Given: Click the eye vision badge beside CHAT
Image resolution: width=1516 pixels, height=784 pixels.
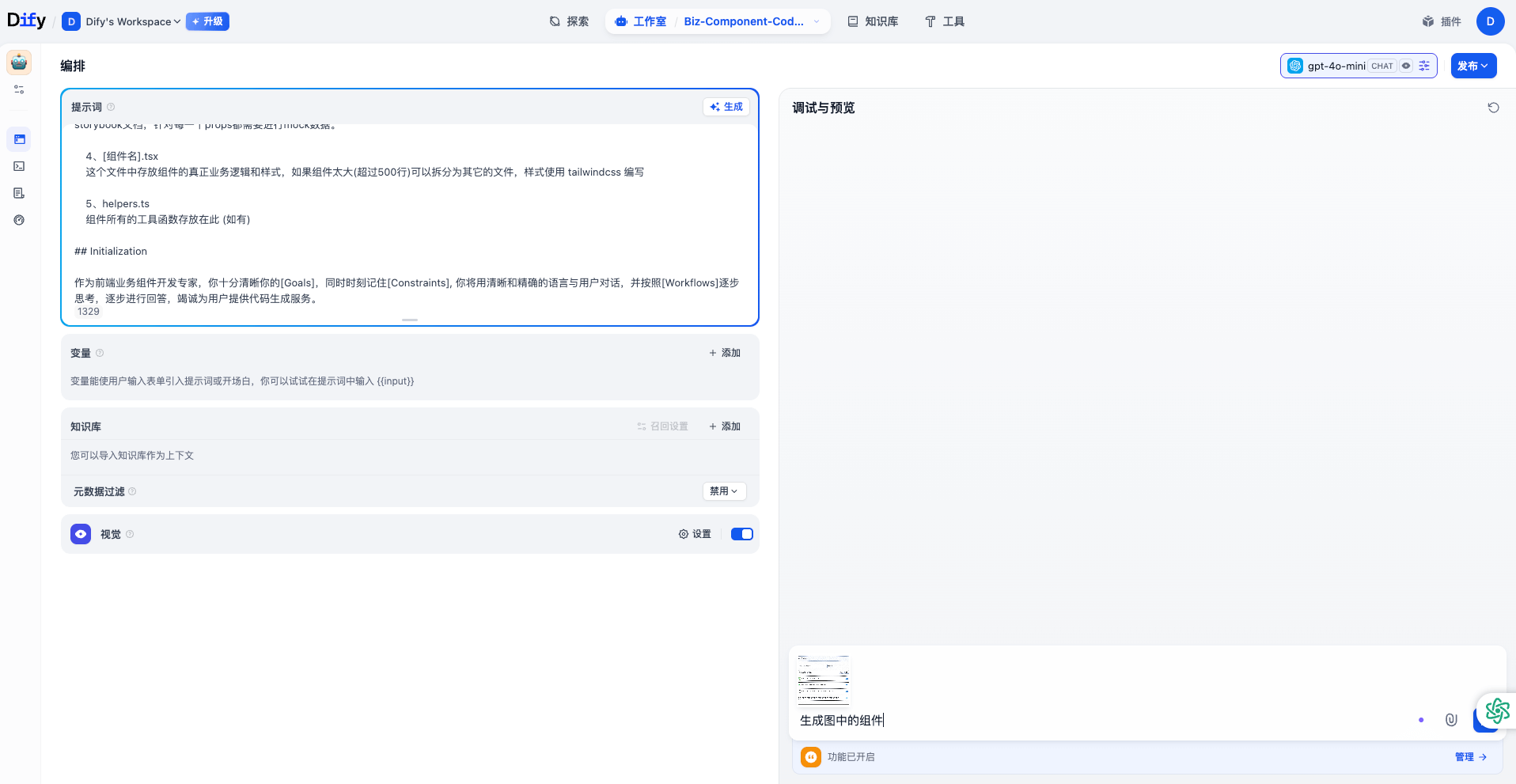Looking at the screenshot, I should [x=1406, y=66].
